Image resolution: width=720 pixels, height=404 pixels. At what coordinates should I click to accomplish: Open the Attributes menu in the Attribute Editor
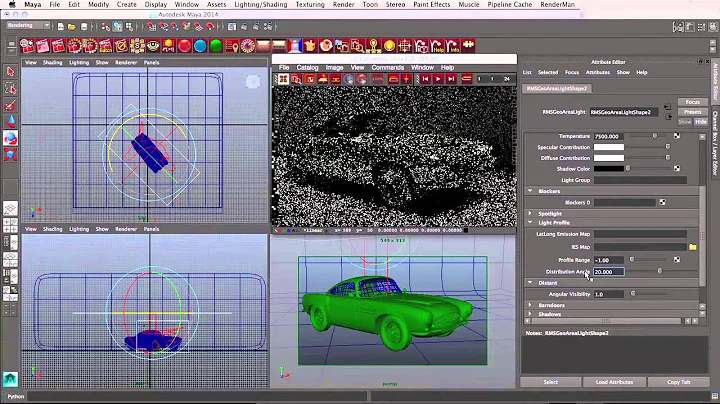pos(597,72)
